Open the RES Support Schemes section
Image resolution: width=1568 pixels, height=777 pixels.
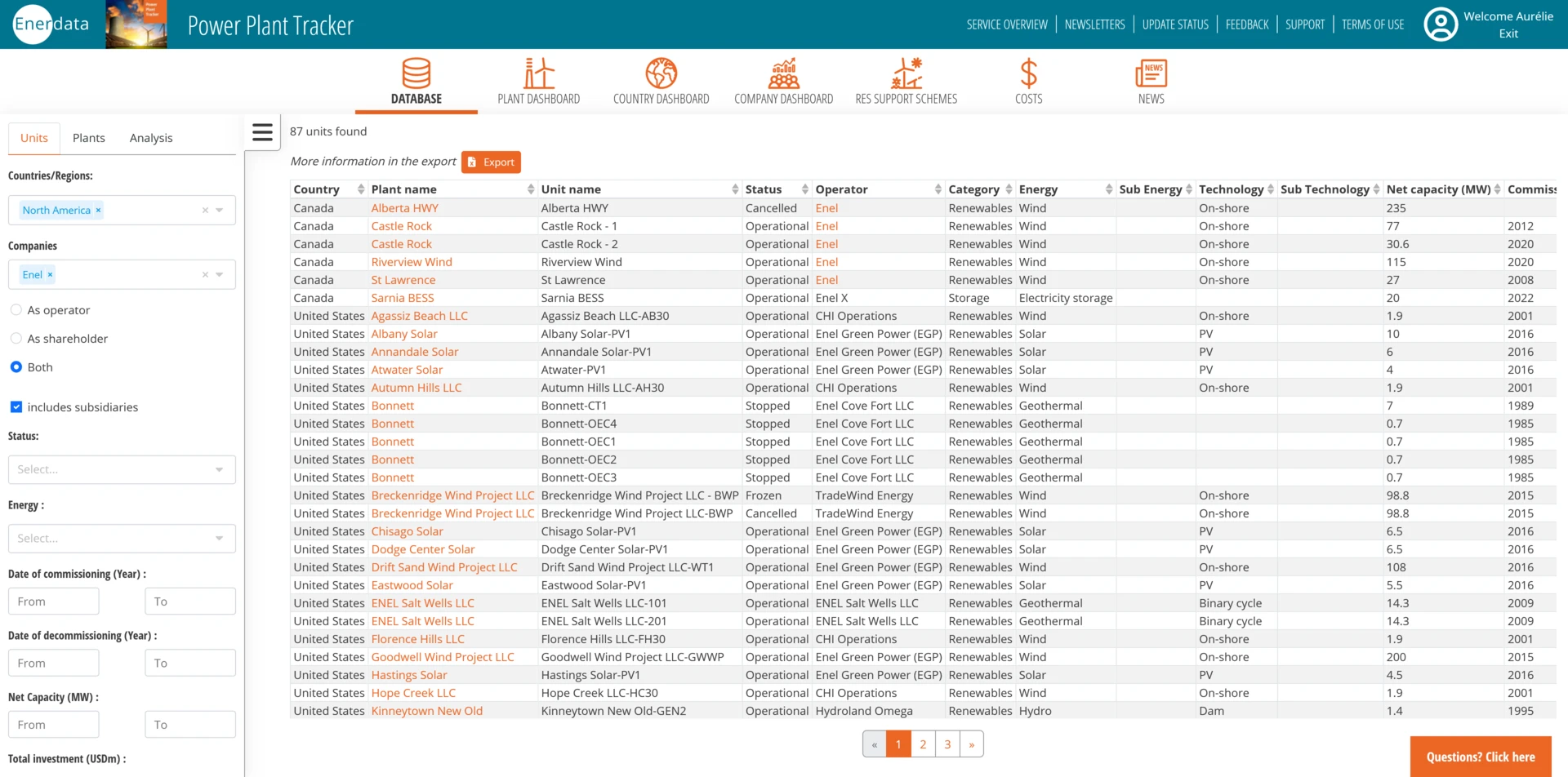[x=906, y=80]
